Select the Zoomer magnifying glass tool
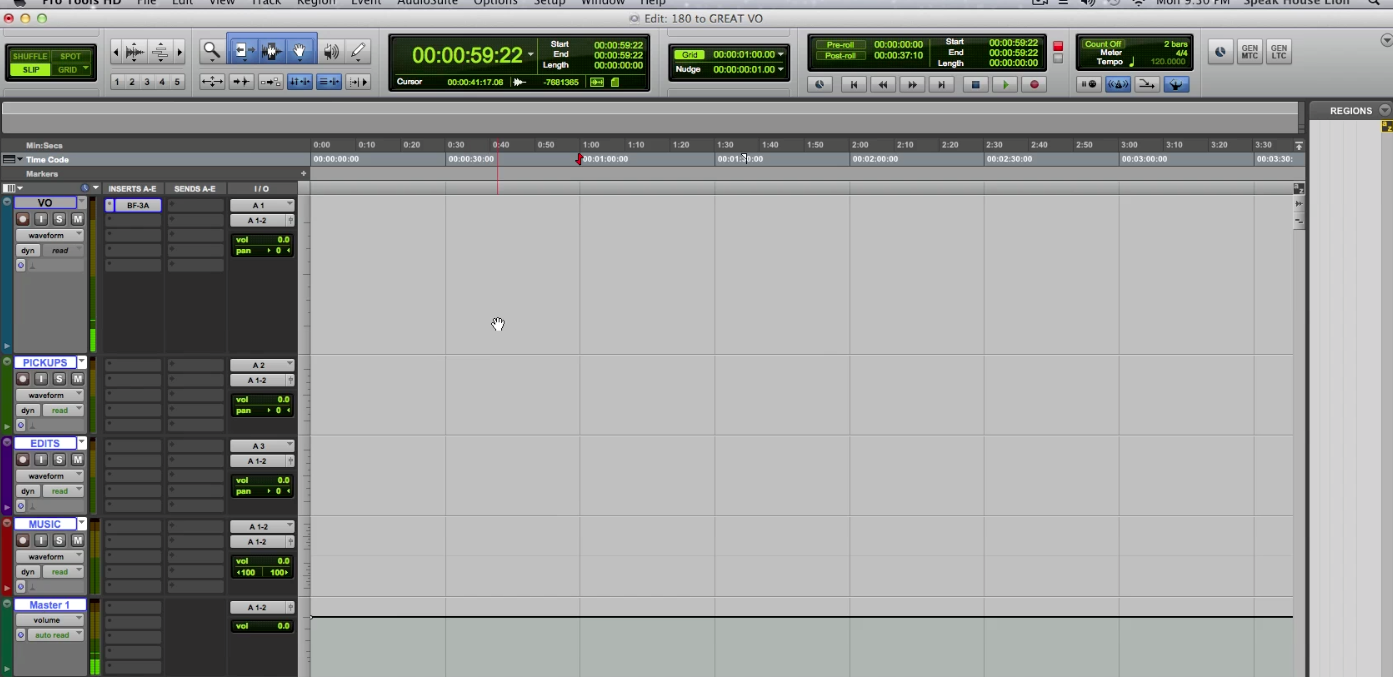1393x677 pixels. coord(211,51)
